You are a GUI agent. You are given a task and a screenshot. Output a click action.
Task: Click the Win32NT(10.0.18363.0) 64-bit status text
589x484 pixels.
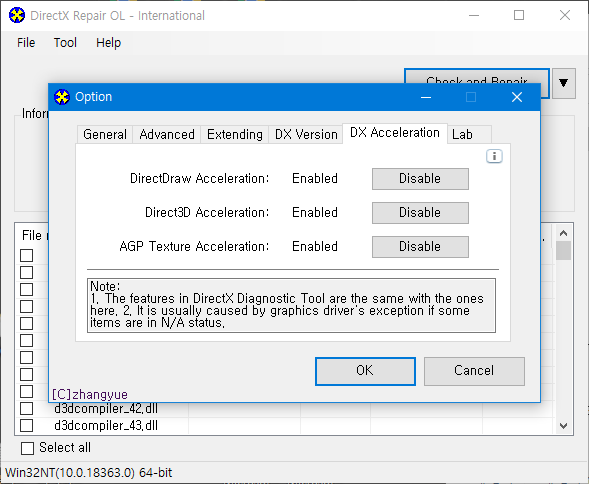(89, 472)
